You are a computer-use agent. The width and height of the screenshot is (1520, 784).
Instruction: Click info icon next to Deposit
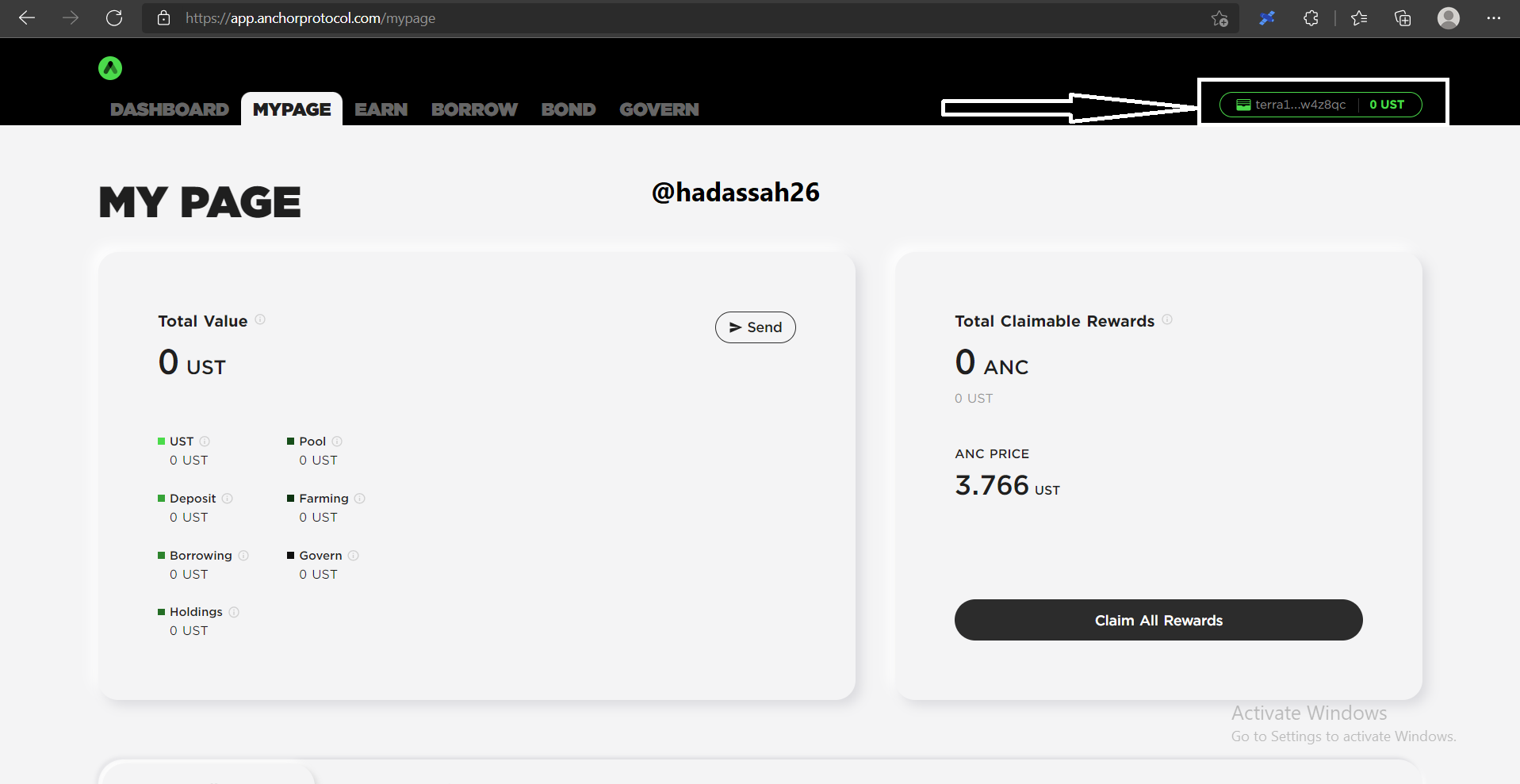tap(228, 498)
